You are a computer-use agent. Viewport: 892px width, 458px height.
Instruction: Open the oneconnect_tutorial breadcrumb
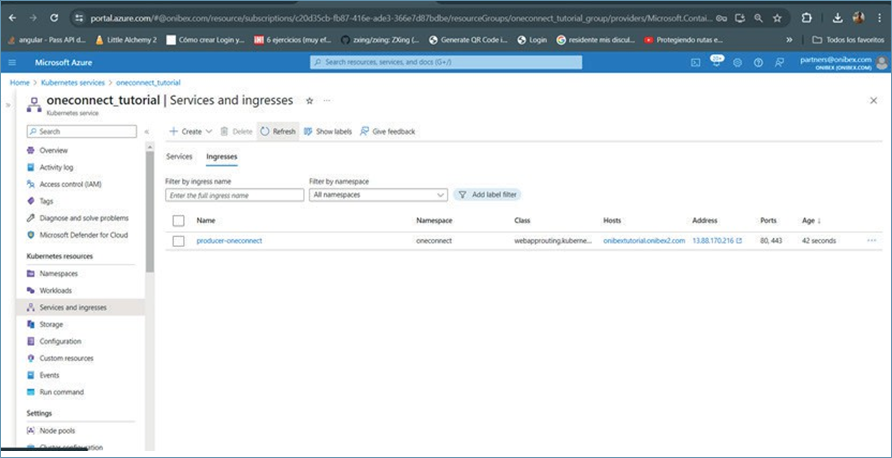click(148, 82)
